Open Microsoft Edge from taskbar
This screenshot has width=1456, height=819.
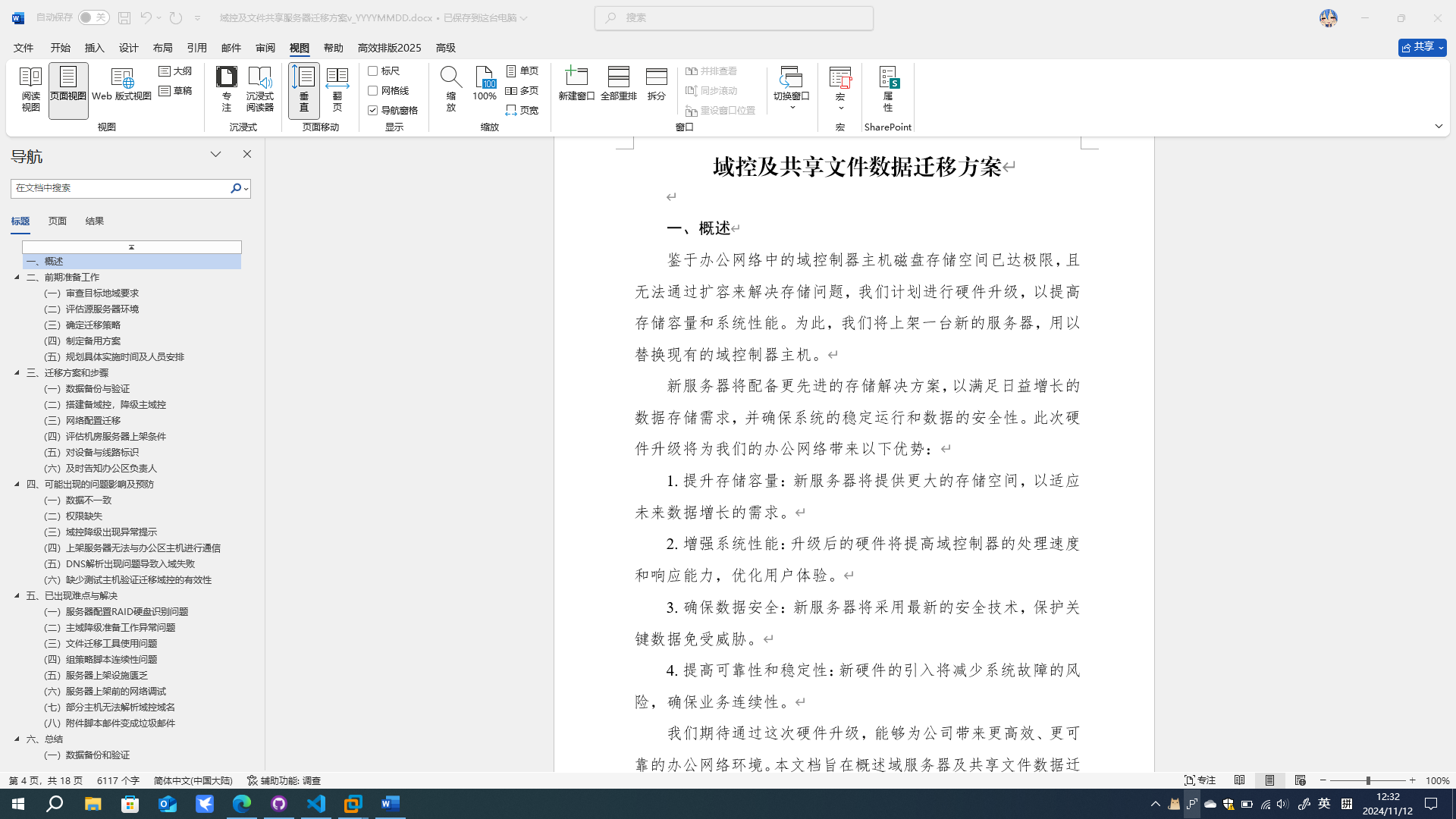click(242, 804)
